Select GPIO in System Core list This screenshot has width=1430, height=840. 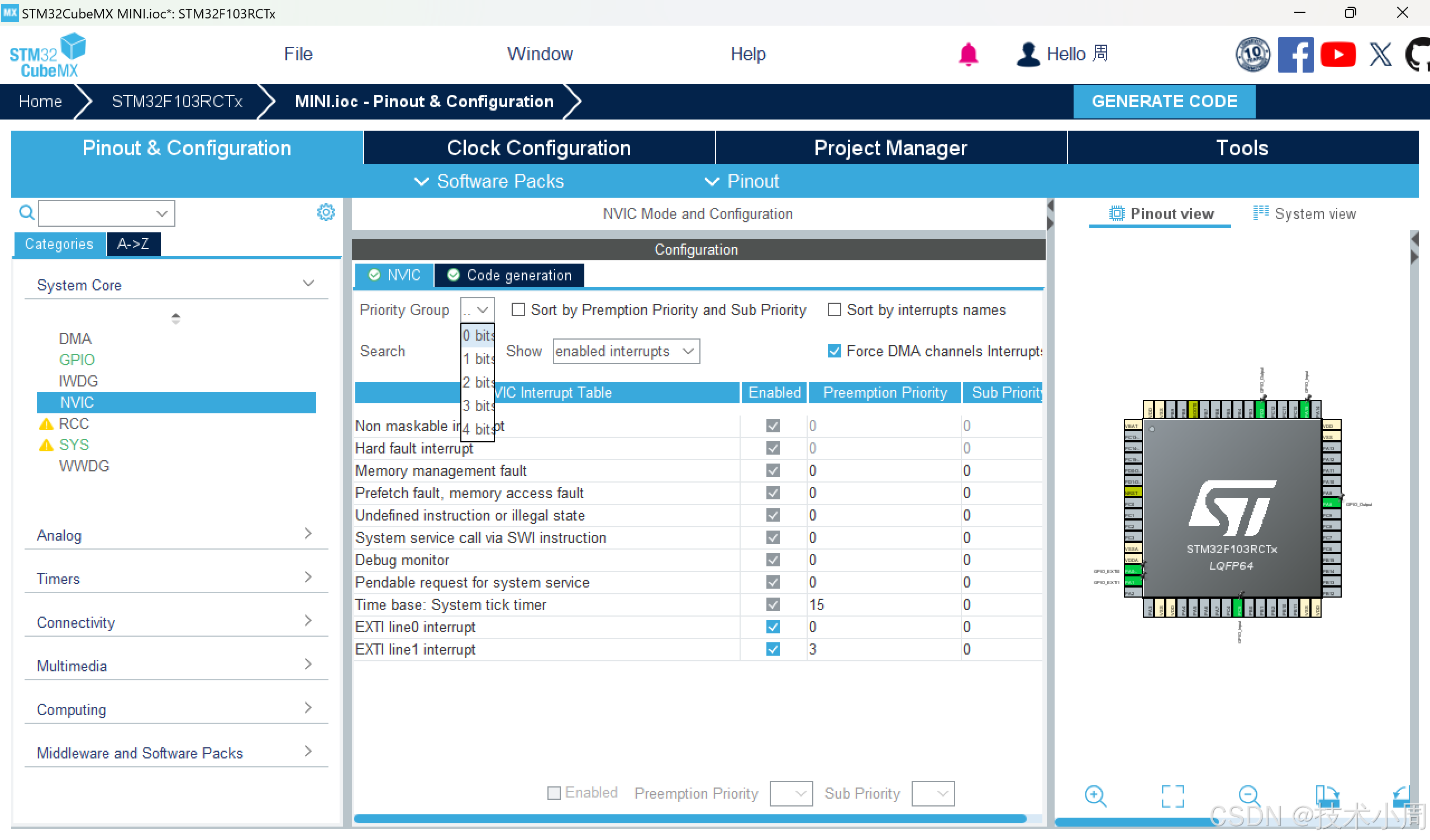click(77, 360)
